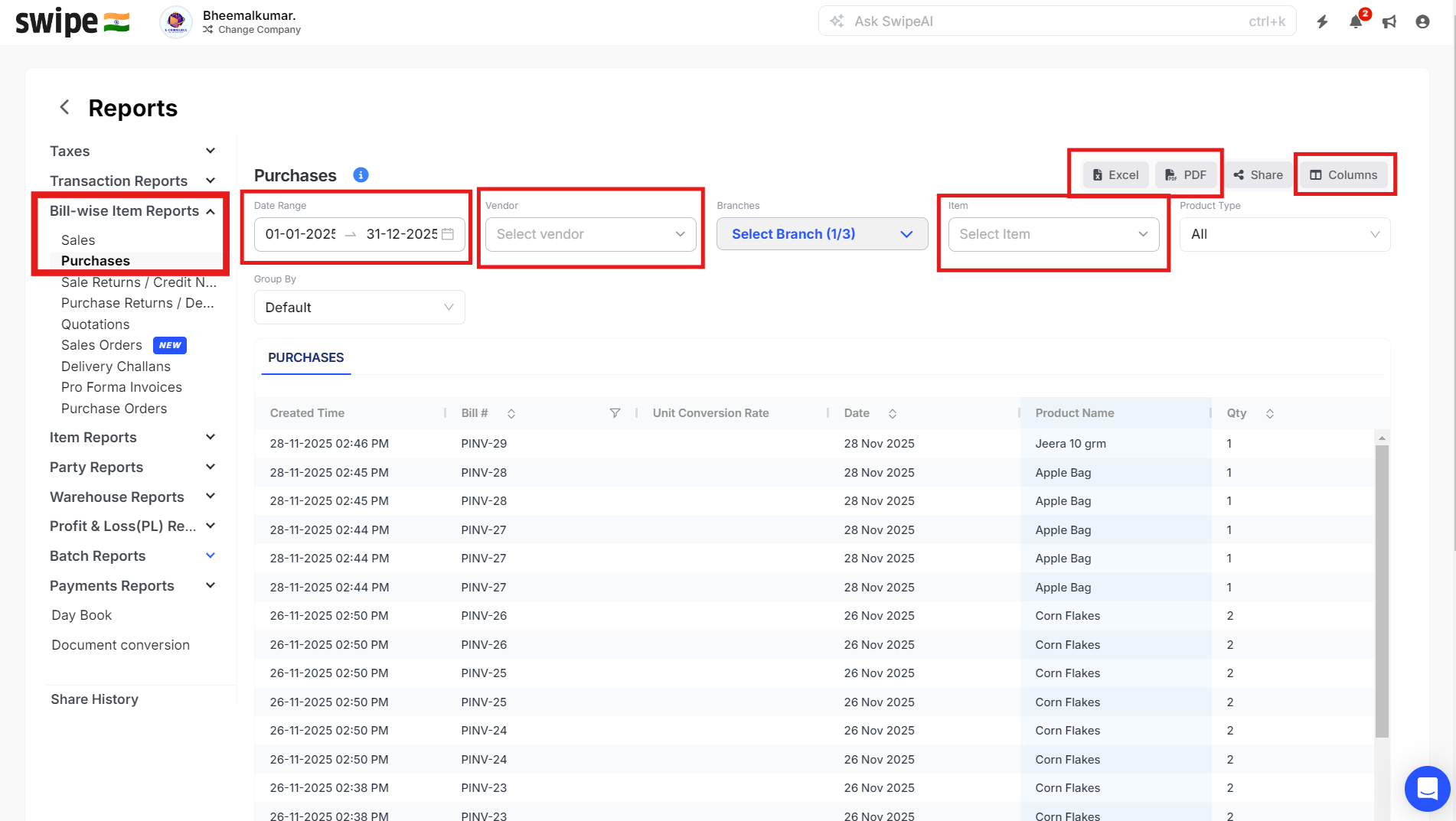Click the Unit Conversion Rate column header
Image resolution: width=1456 pixels, height=821 pixels.
point(711,413)
